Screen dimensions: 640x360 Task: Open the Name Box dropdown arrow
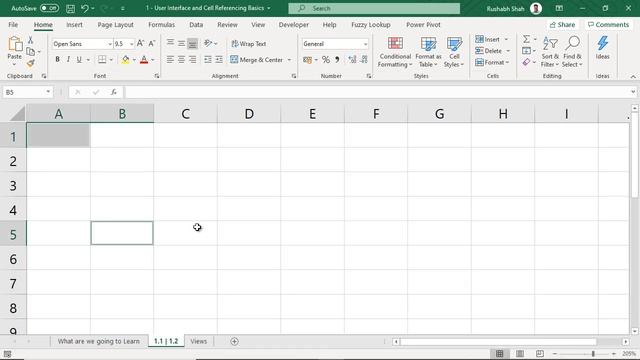[48, 92]
